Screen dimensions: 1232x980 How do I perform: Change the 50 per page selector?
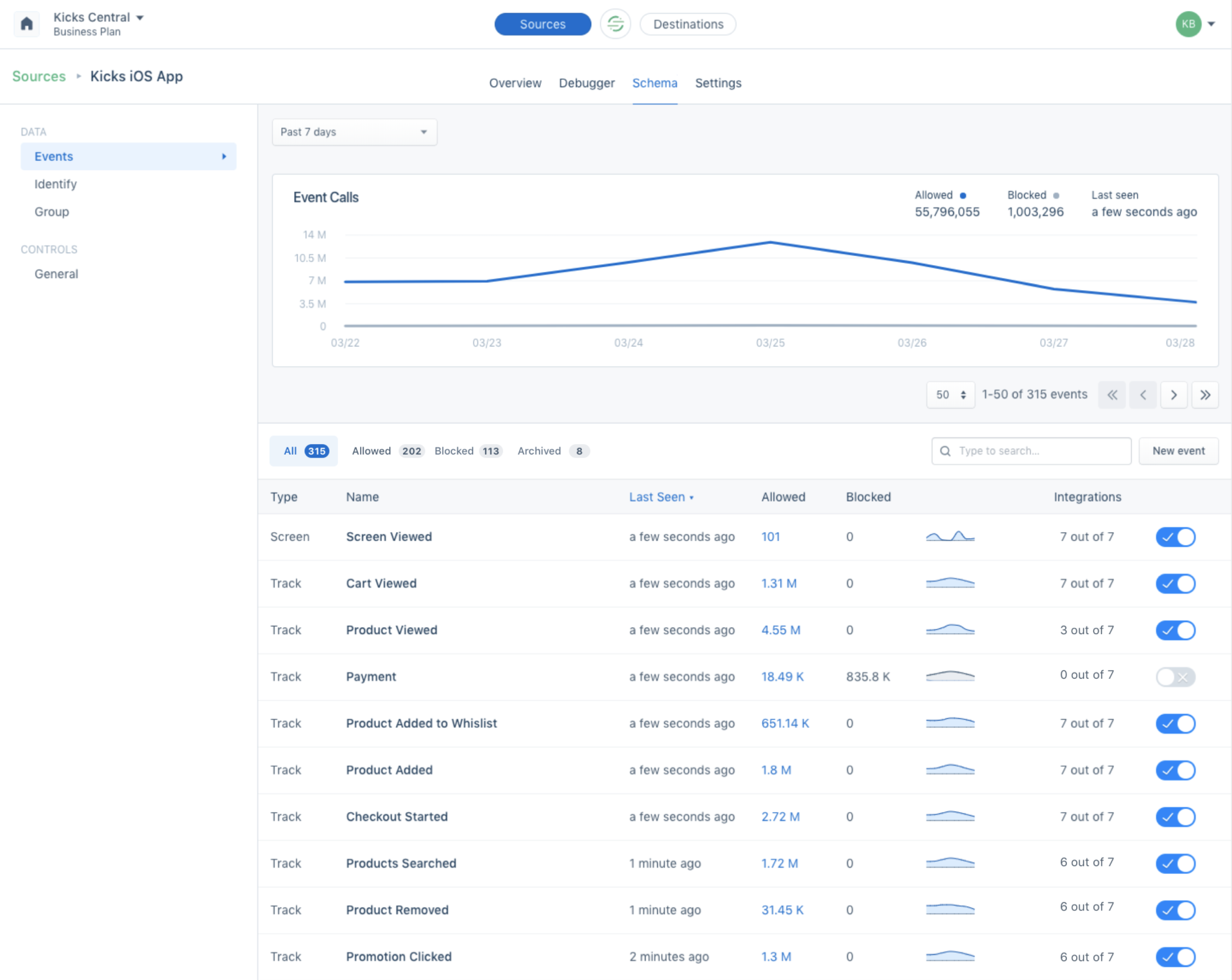[x=950, y=395]
